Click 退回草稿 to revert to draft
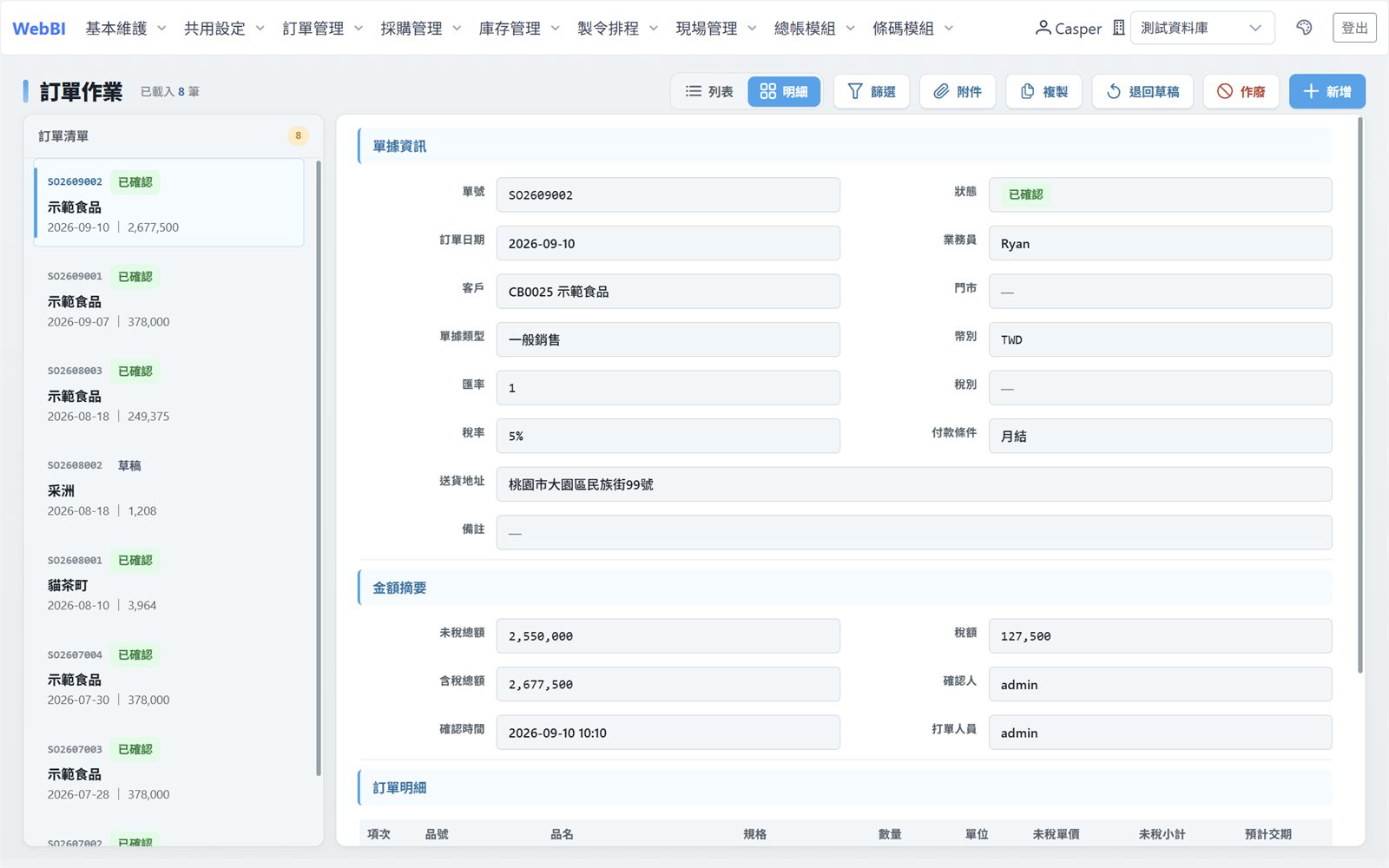Image resolution: width=1389 pixels, height=868 pixels. tap(1142, 91)
